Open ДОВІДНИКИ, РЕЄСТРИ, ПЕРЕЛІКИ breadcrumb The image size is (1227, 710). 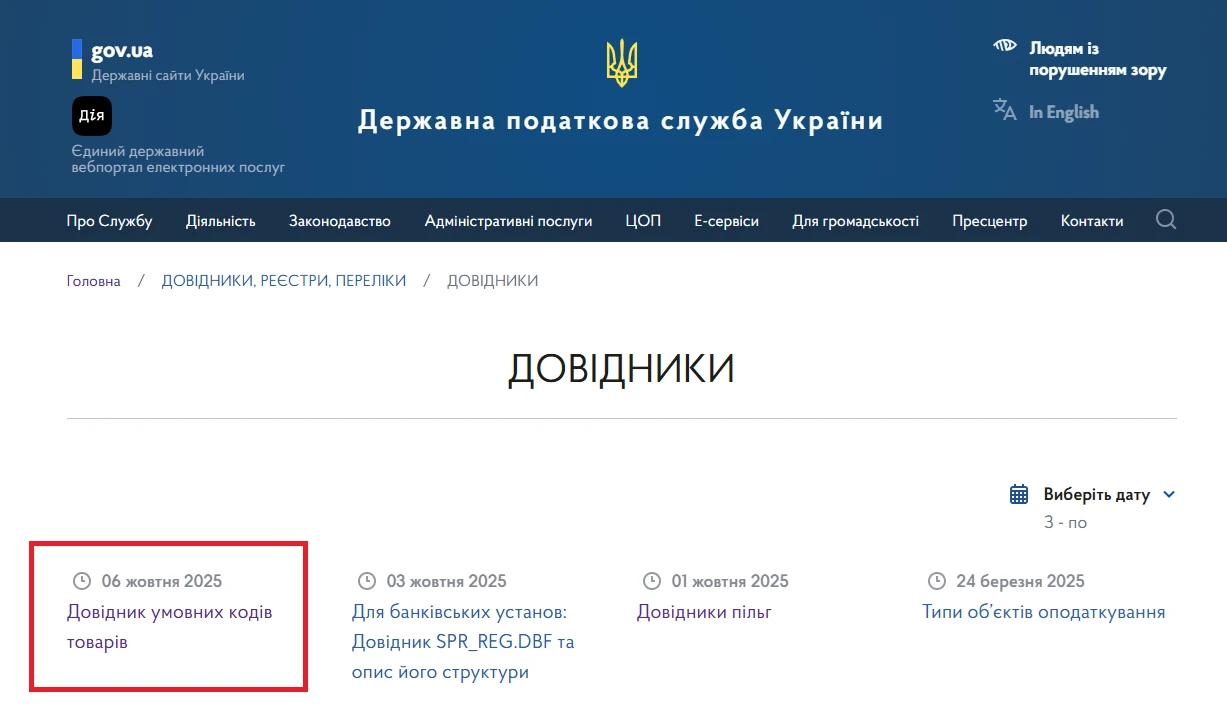(x=284, y=281)
